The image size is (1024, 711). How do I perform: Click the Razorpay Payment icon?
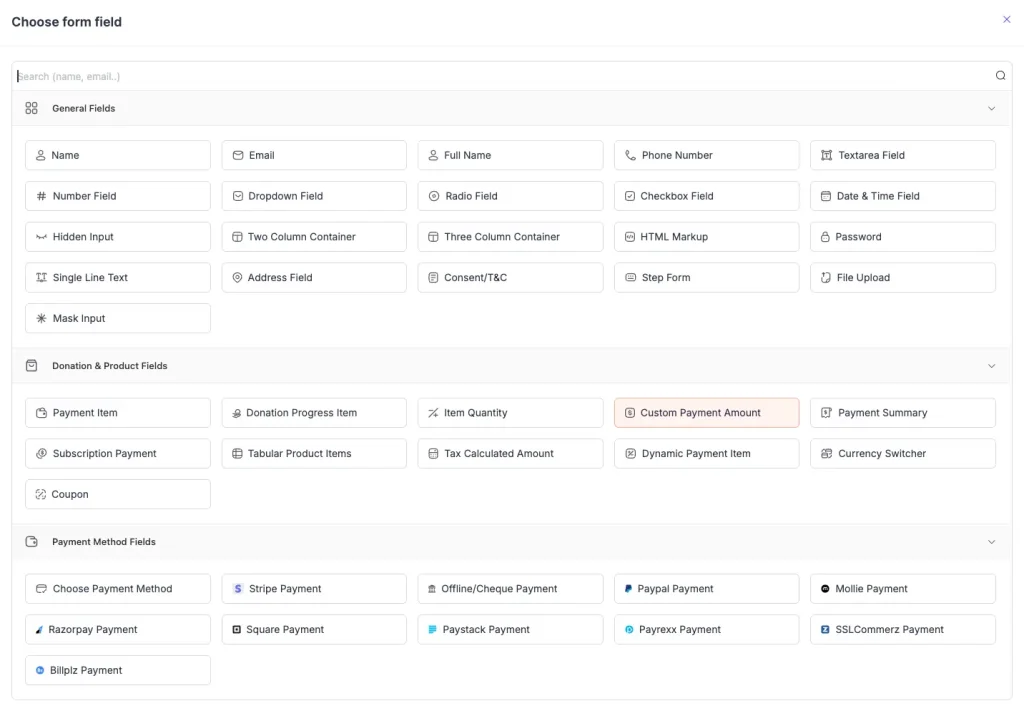38,629
